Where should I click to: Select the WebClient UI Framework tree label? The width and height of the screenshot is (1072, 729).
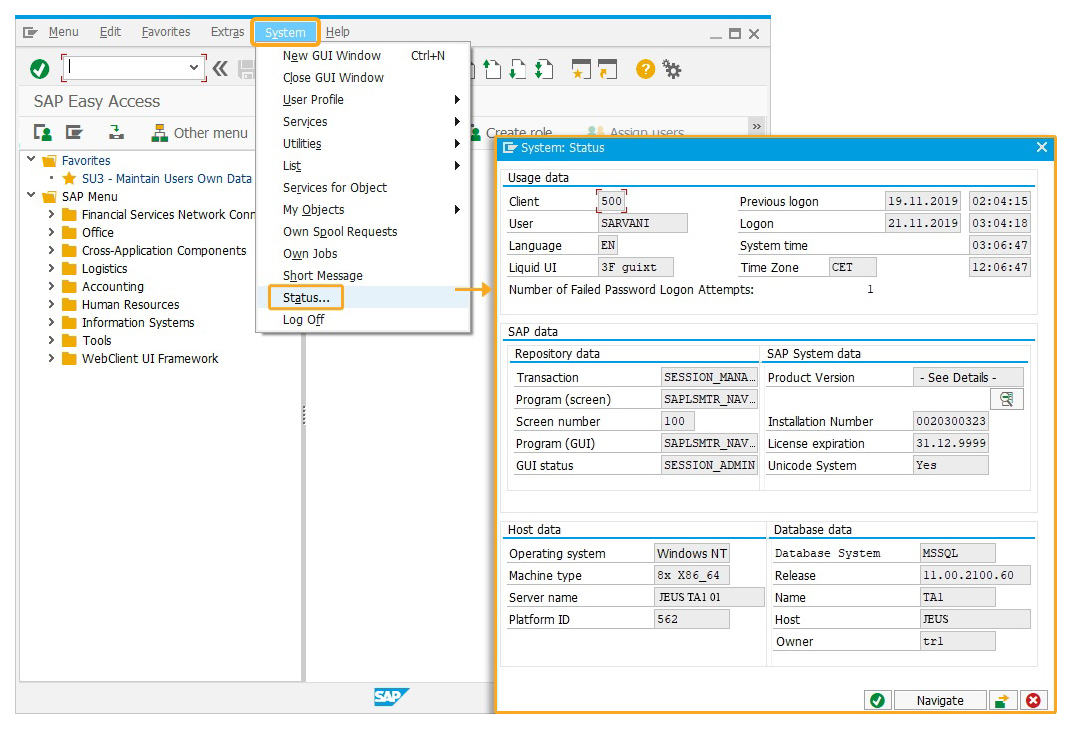(150, 358)
